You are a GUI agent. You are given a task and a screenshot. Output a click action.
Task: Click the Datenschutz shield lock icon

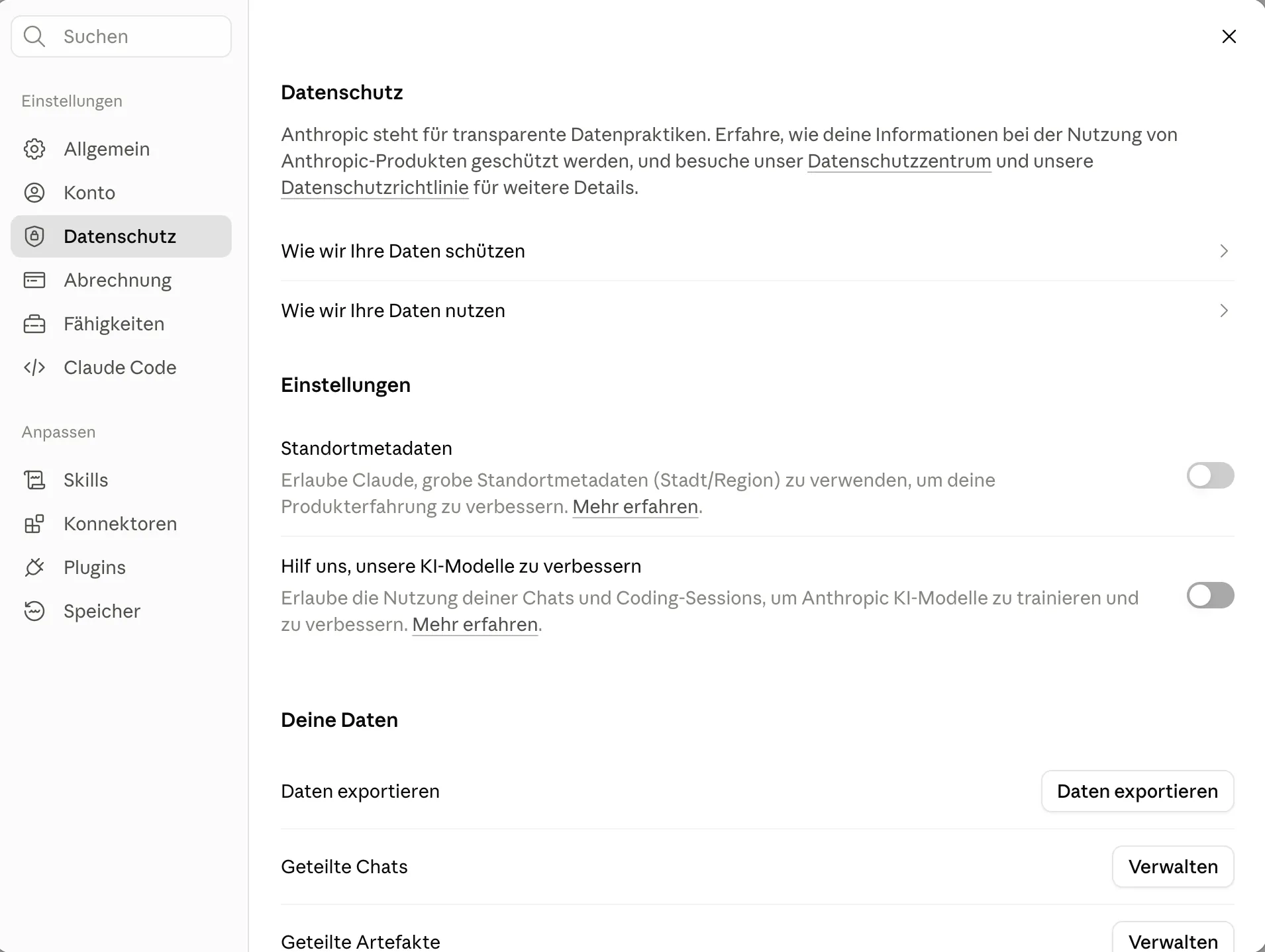click(x=34, y=236)
